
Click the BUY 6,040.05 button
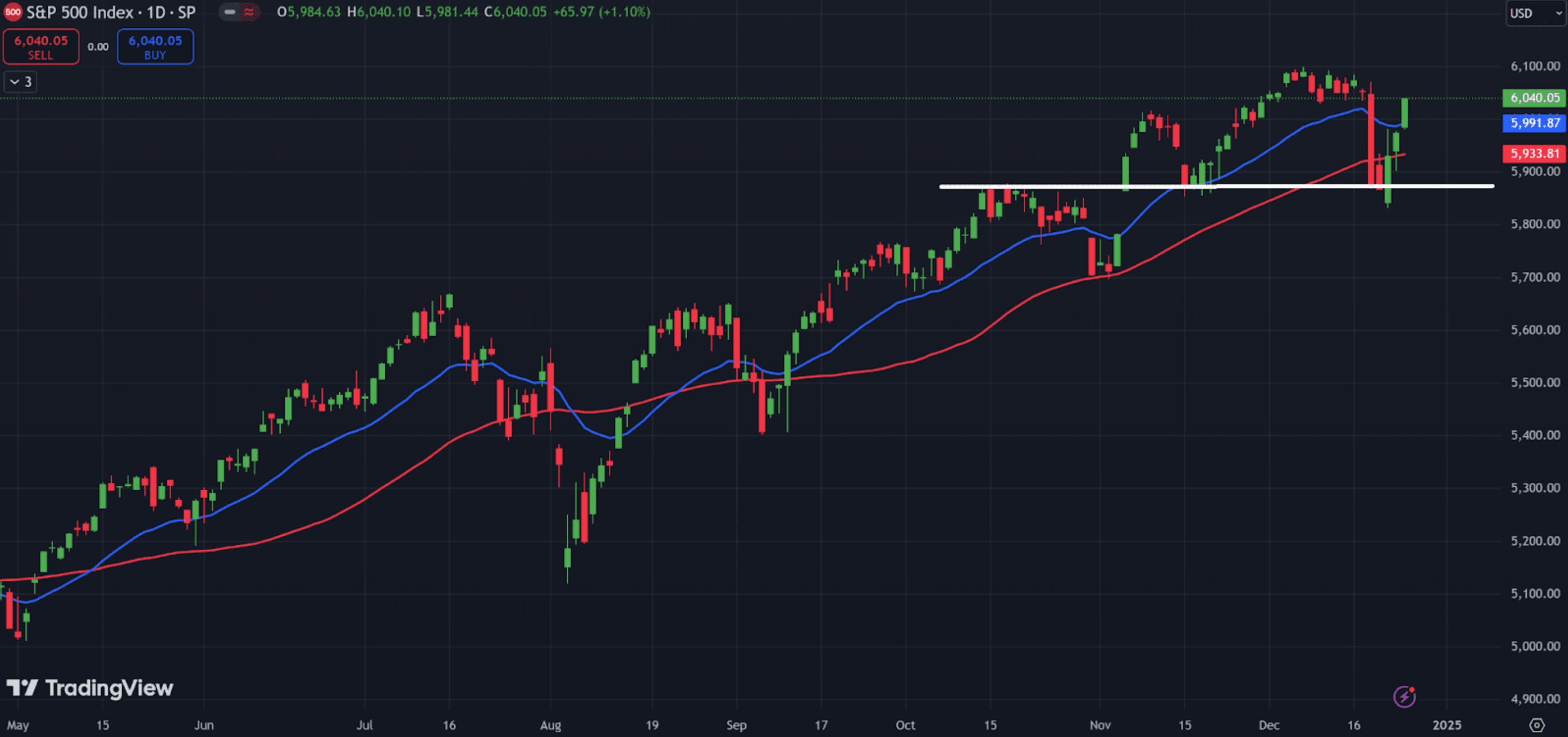pyautogui.click(x=155, y=47)
